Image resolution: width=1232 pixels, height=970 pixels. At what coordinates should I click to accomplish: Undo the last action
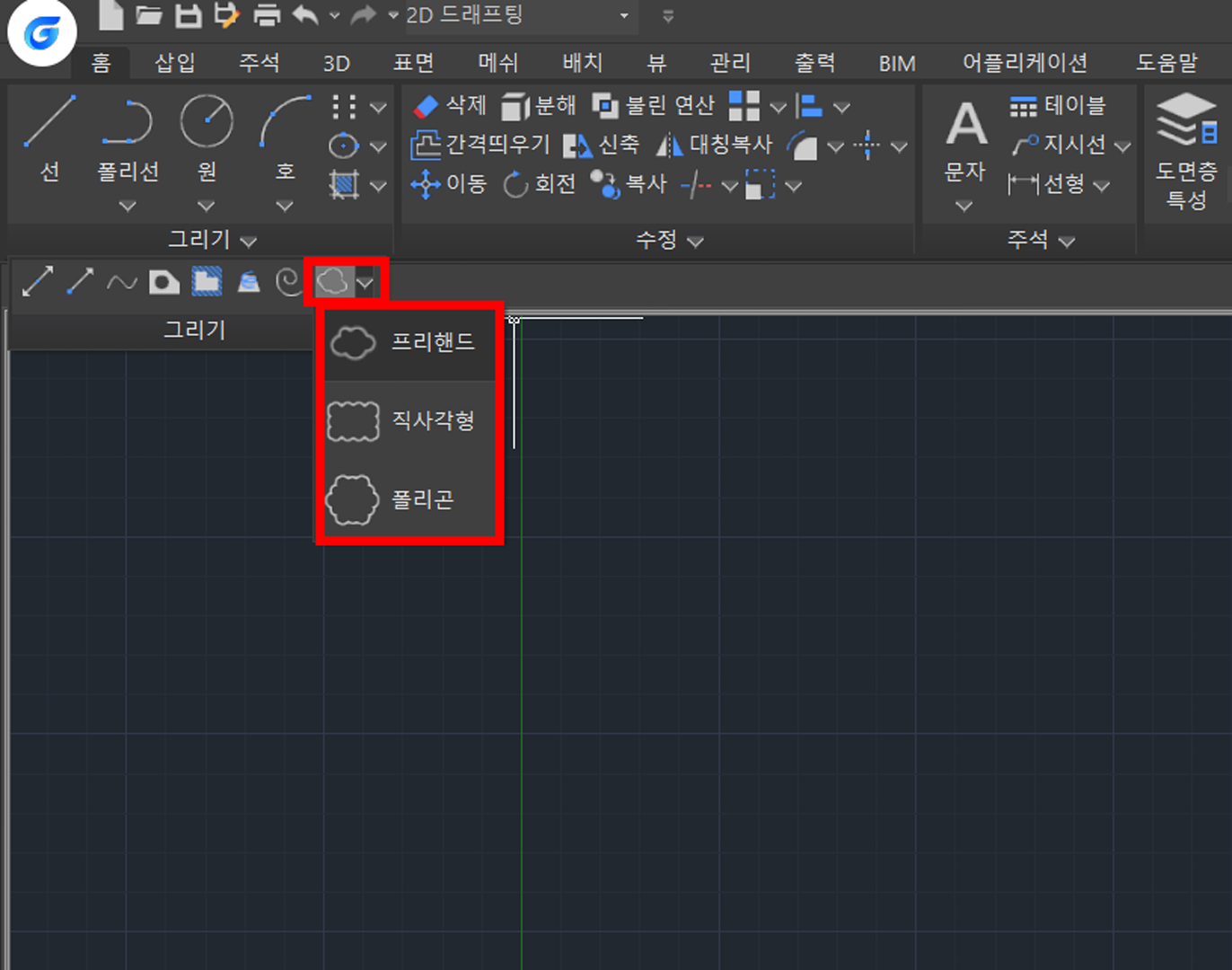(x=306, y=14)
